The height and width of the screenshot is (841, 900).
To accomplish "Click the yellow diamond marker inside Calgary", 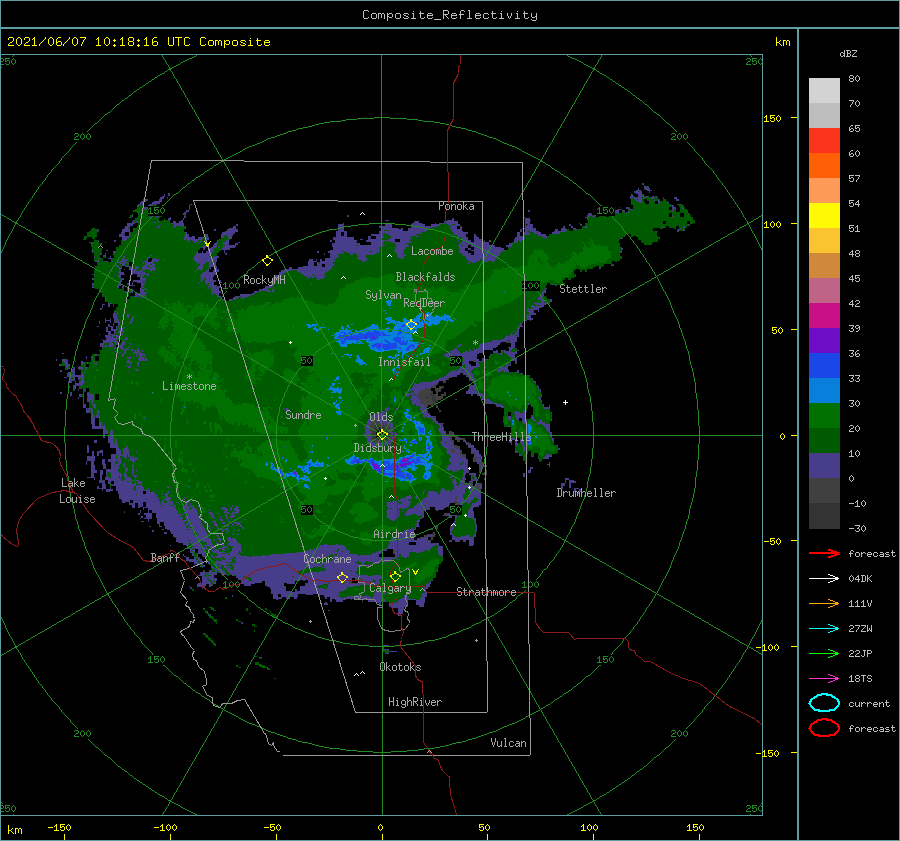I will (x=395, y=576).
